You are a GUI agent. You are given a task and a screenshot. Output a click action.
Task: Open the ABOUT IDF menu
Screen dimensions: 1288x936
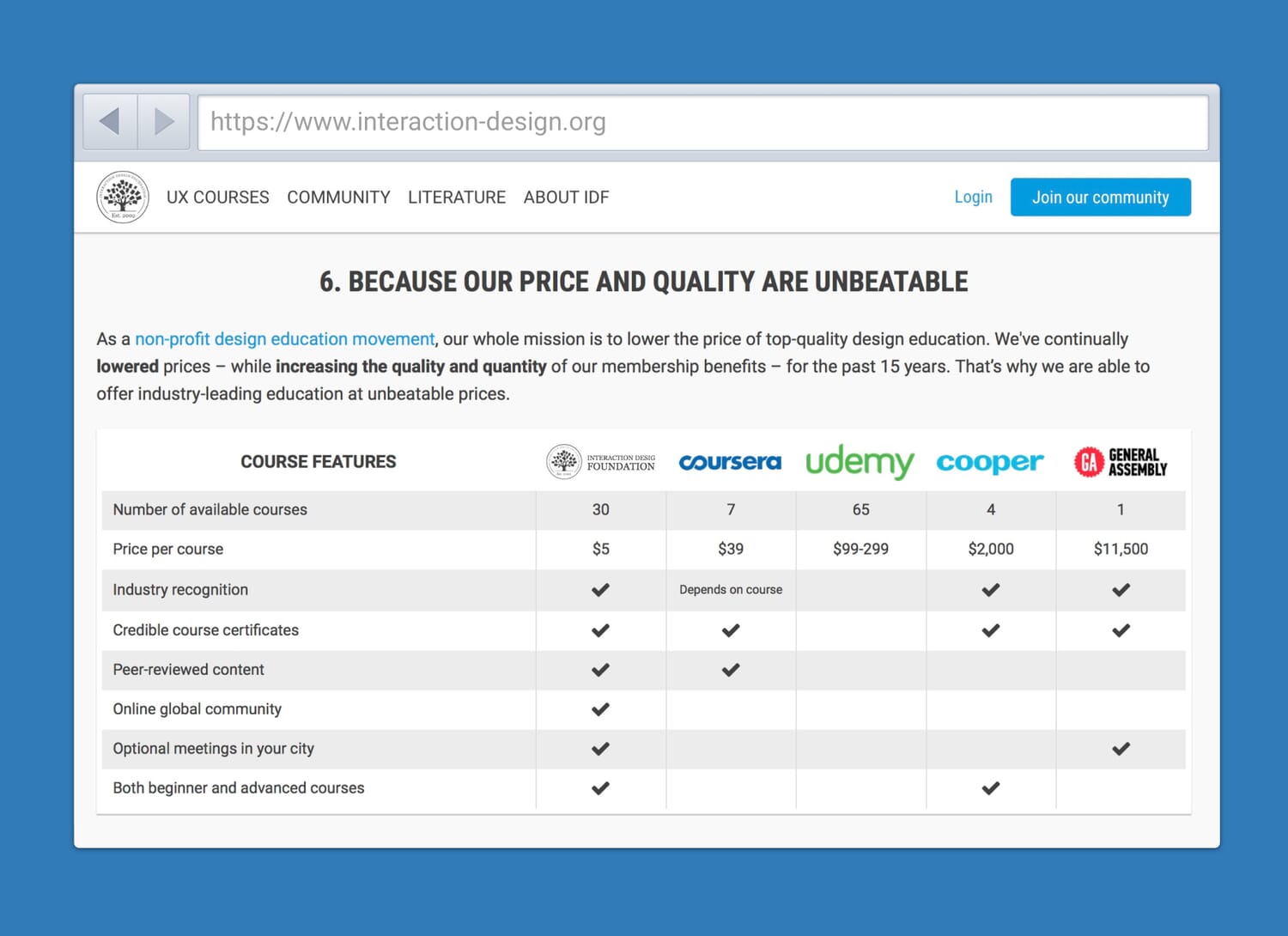click(566, 197)
